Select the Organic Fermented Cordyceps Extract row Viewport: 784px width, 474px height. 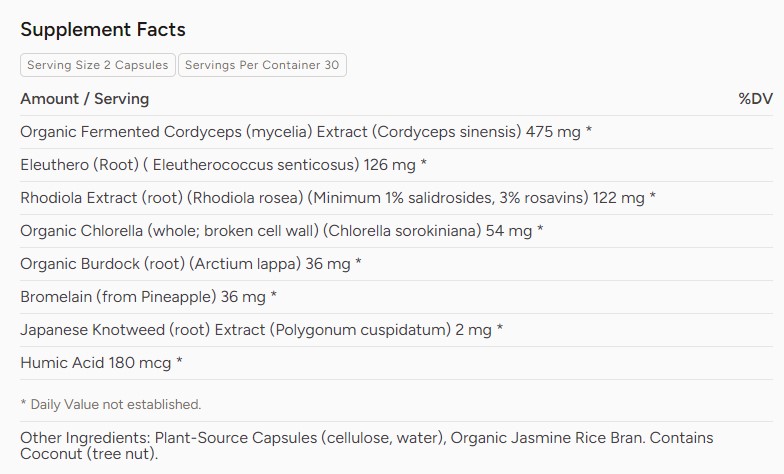(x=396, y=132)
